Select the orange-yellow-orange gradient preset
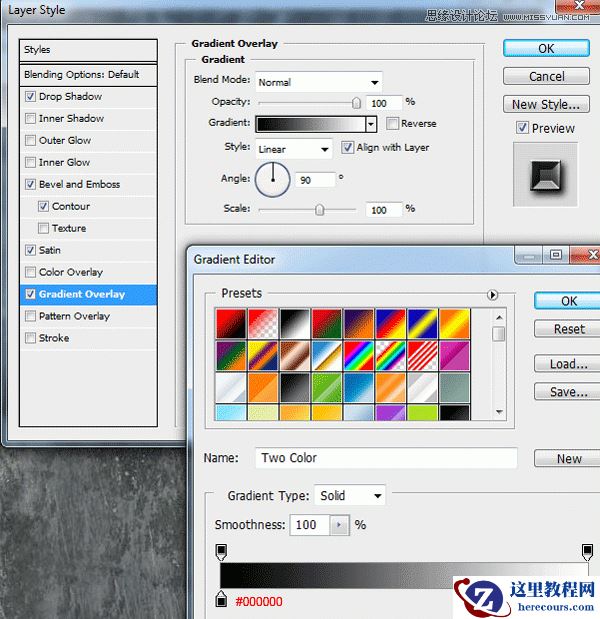This screenshot has height=619, width=600. point(454,323)
